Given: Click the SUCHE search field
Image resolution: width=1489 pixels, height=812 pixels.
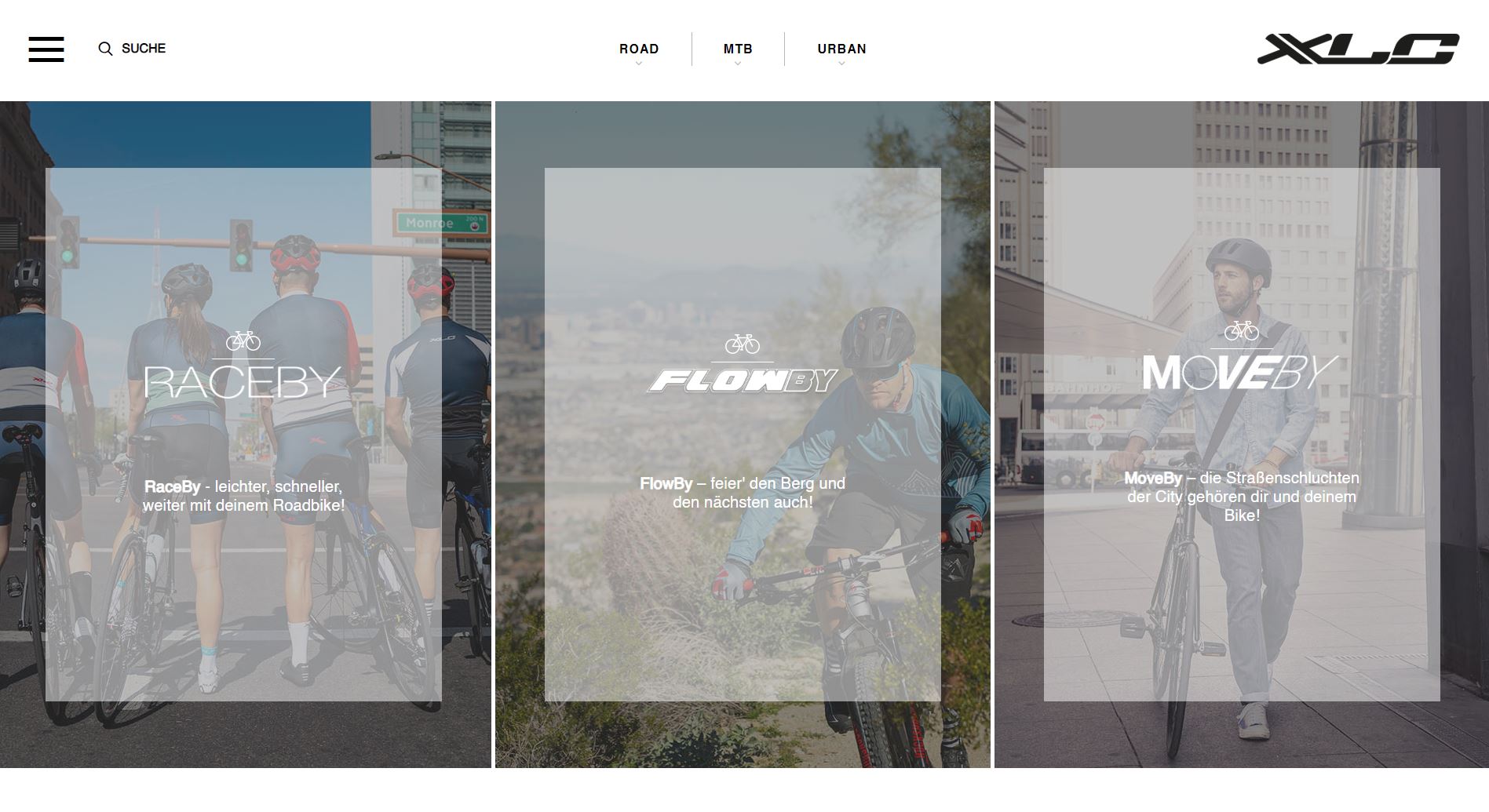Looking at the screenshot, I should 144,49.
